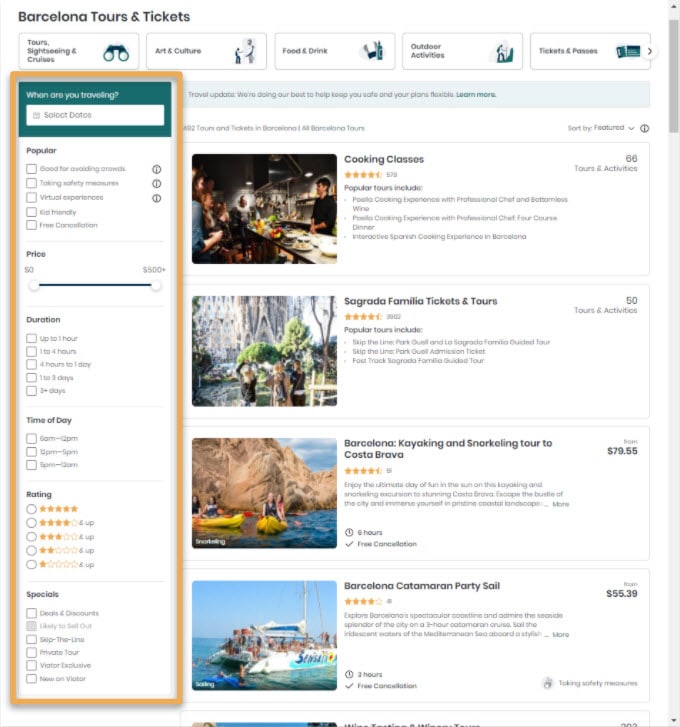Click the binoculars icon on Tours, Sightseeing & Cruises
Viewport: 680px width, 727px height.
coord(116,53)
